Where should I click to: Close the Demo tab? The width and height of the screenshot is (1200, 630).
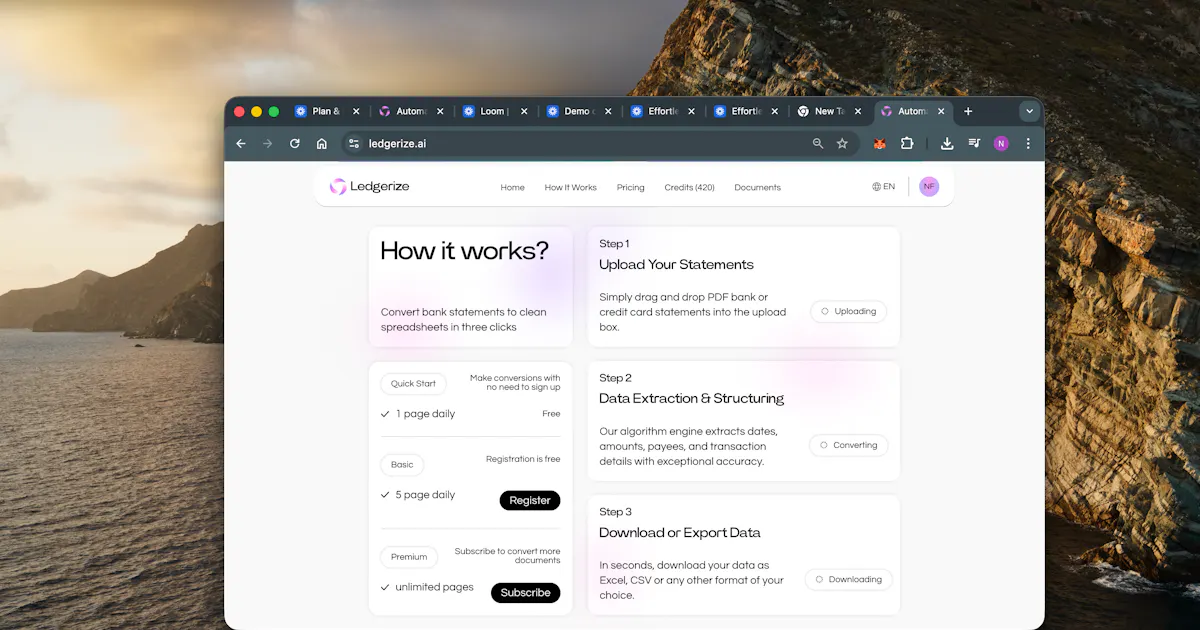pos(608,111)
